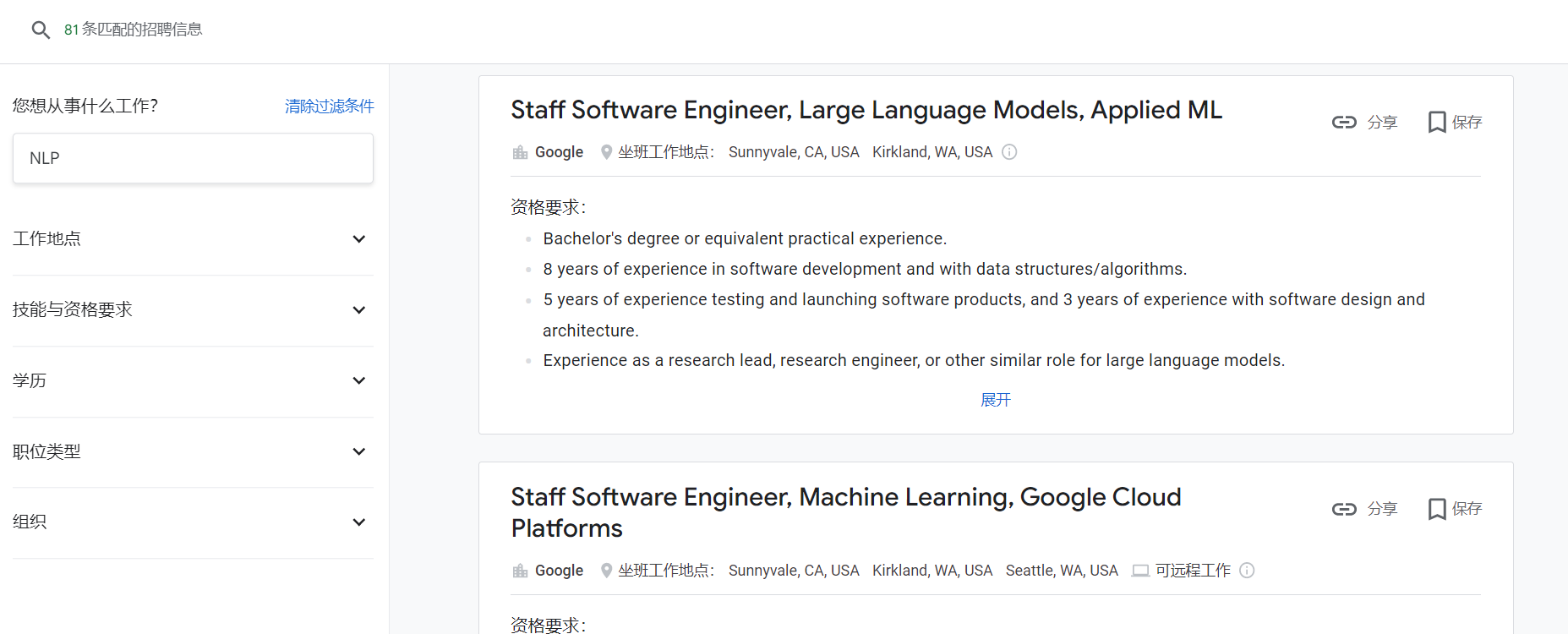This screenshot has width=1568, height=634.
Task: Bookmark the Google Cloud Platforms job
Action: tap(1436, 509)
